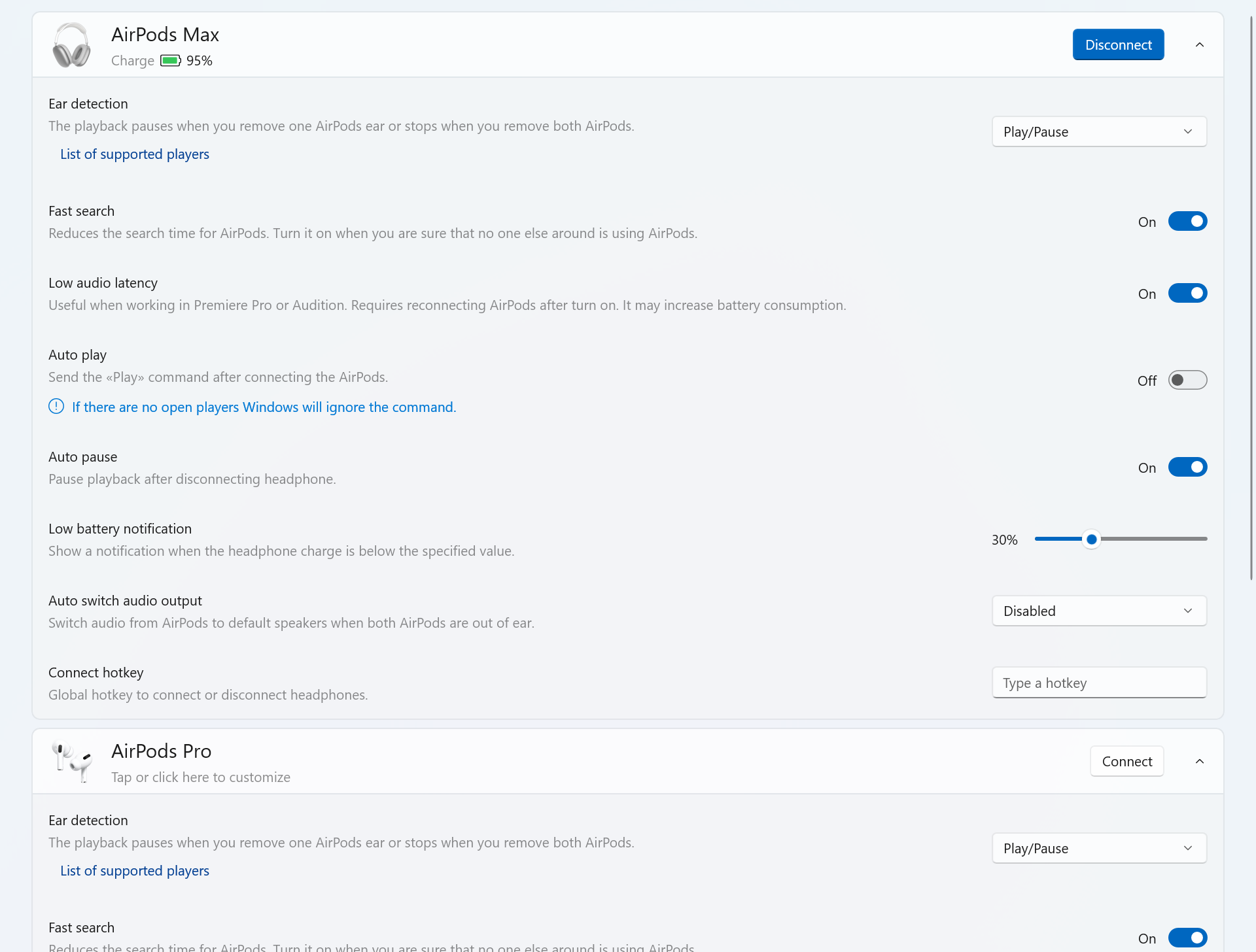Screen dimensions: 1256x952
Task: Open AirPods Pro supported players list link
Action: point(135,871)
